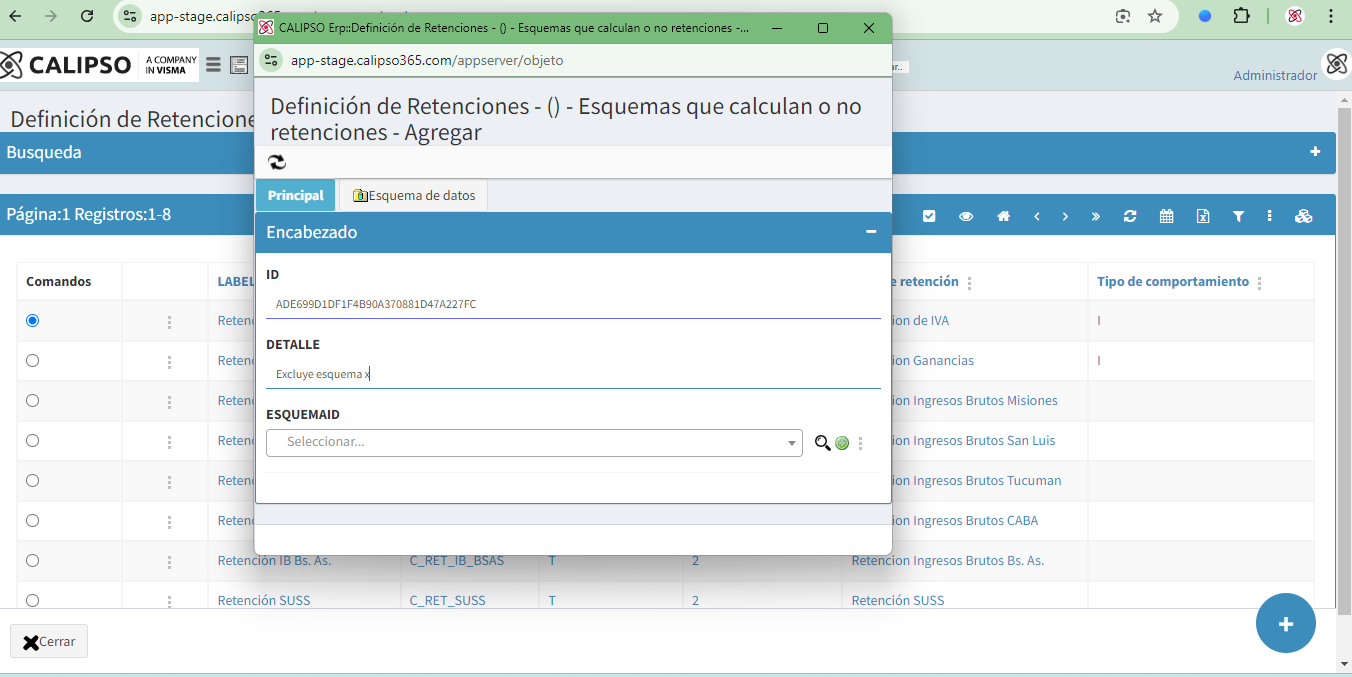Open Chrome three-dot menu
The height and width of the screenshot is (677, 1352).
click(1330, 16)
